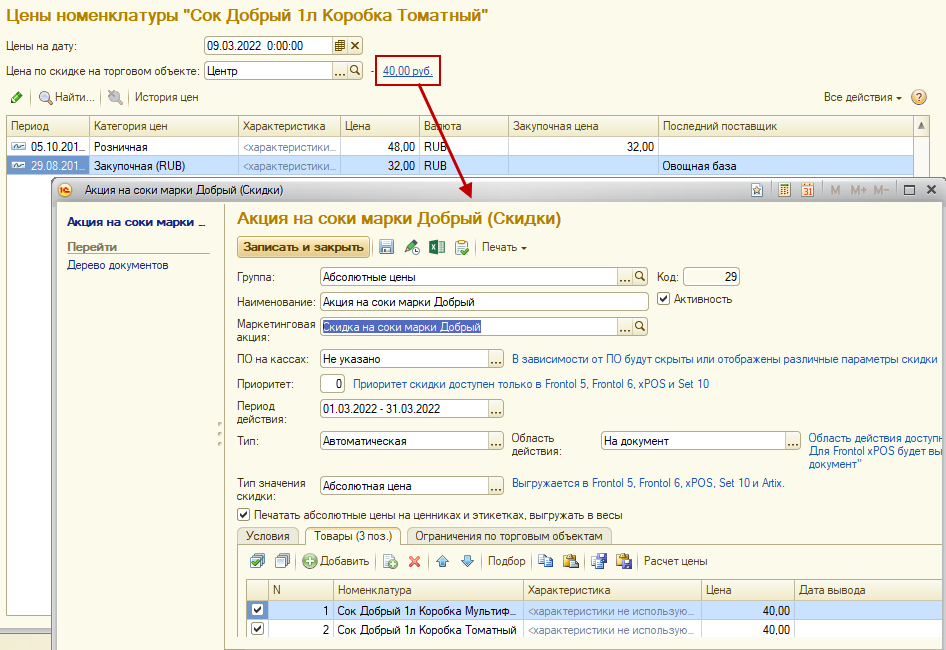Click the edit-with-clock icon next to save
Image resolution: width=946 pixels, height=650 pixels.
click(x=412, y=247)
